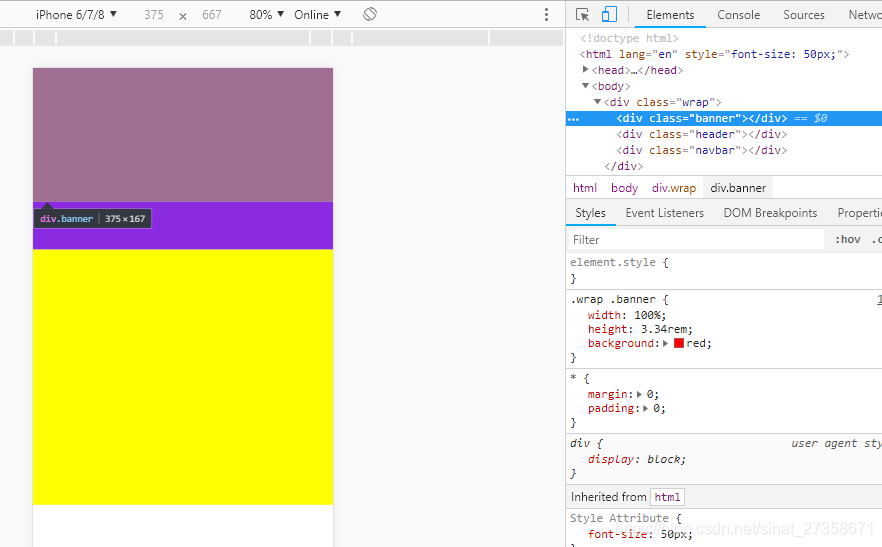Open the Event Listeners pane tab

[x=664, y=213]
